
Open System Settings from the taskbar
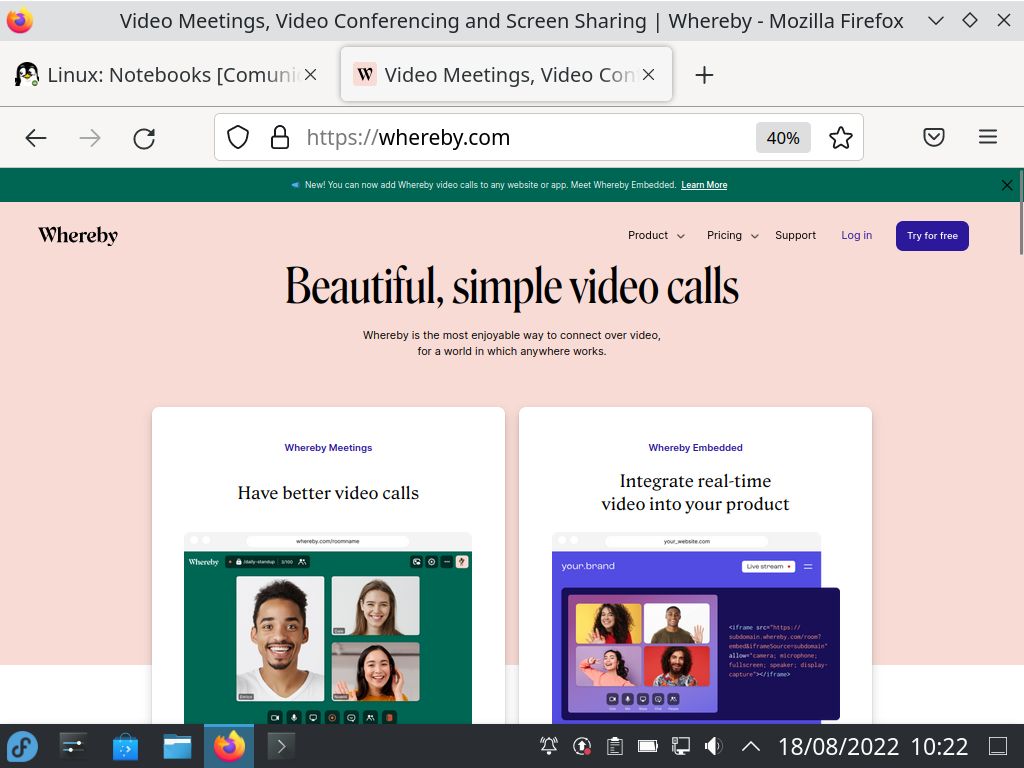pos(72,746)
